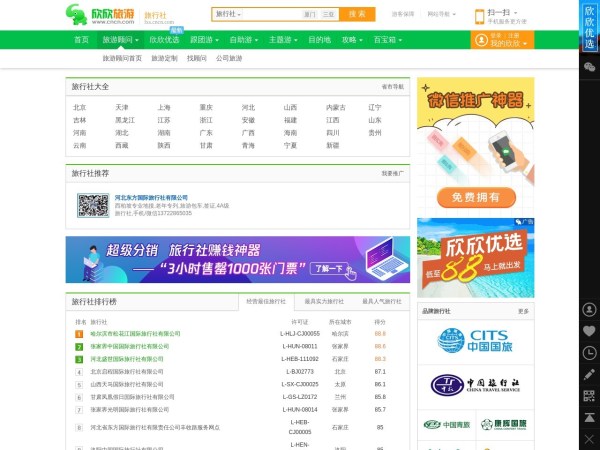
Task: Select 内蒙古 in province list
Action: pyautogui.click(x=336, y=108)
